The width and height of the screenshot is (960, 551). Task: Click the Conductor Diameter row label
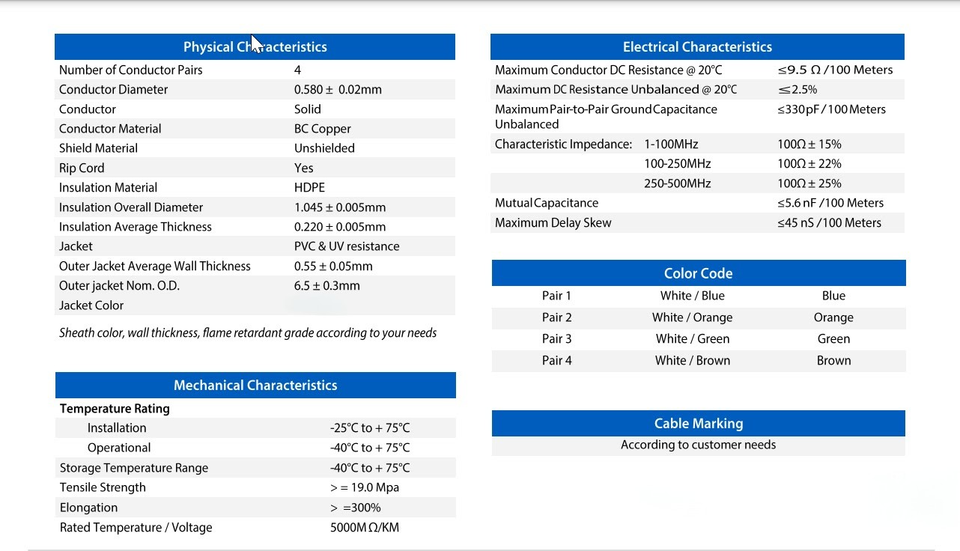pyautogui.click(x=113, y=89)
